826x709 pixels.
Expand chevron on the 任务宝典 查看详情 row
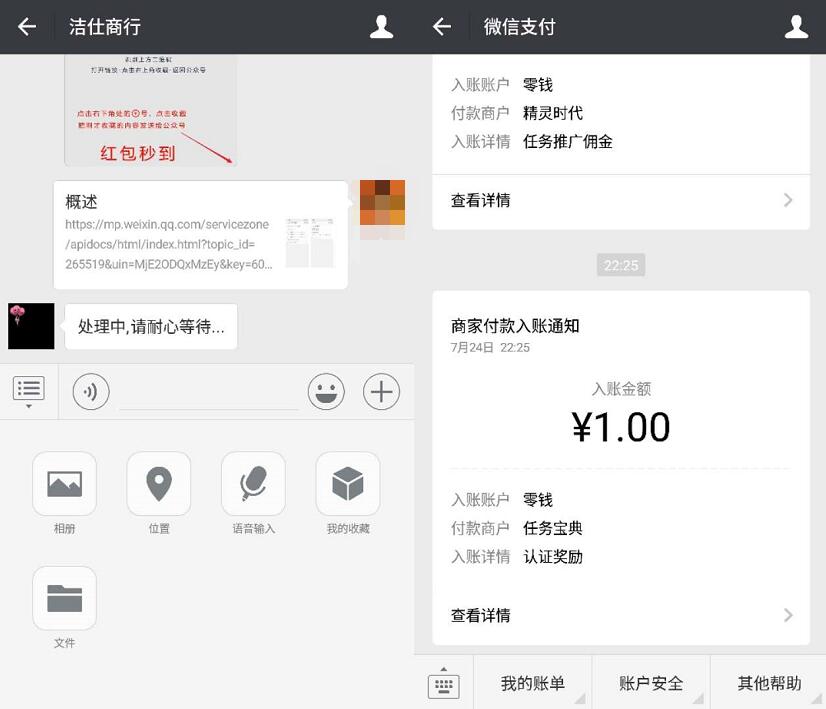click(x=788, y=615)
